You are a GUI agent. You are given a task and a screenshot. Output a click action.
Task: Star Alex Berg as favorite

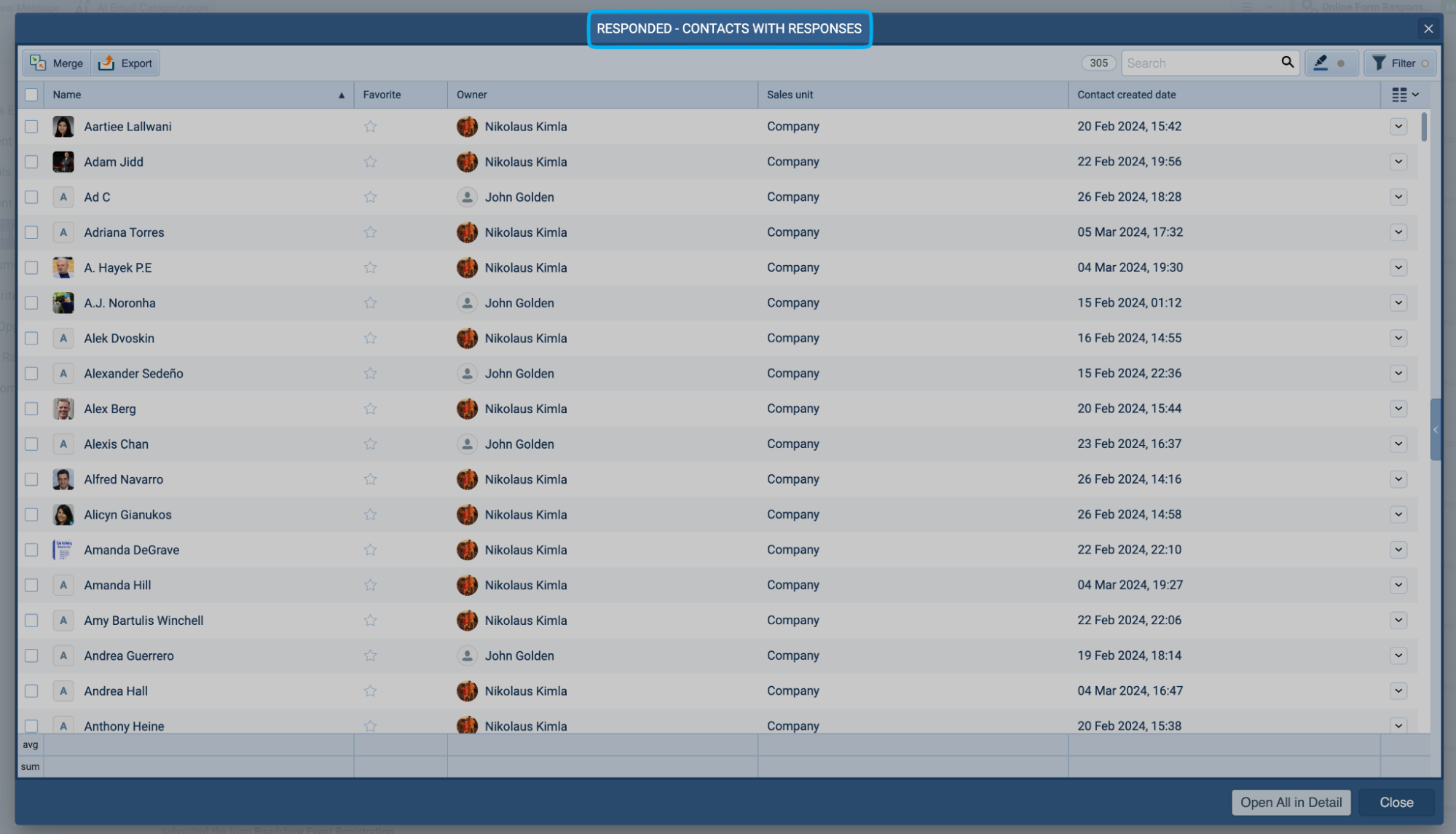370,409
